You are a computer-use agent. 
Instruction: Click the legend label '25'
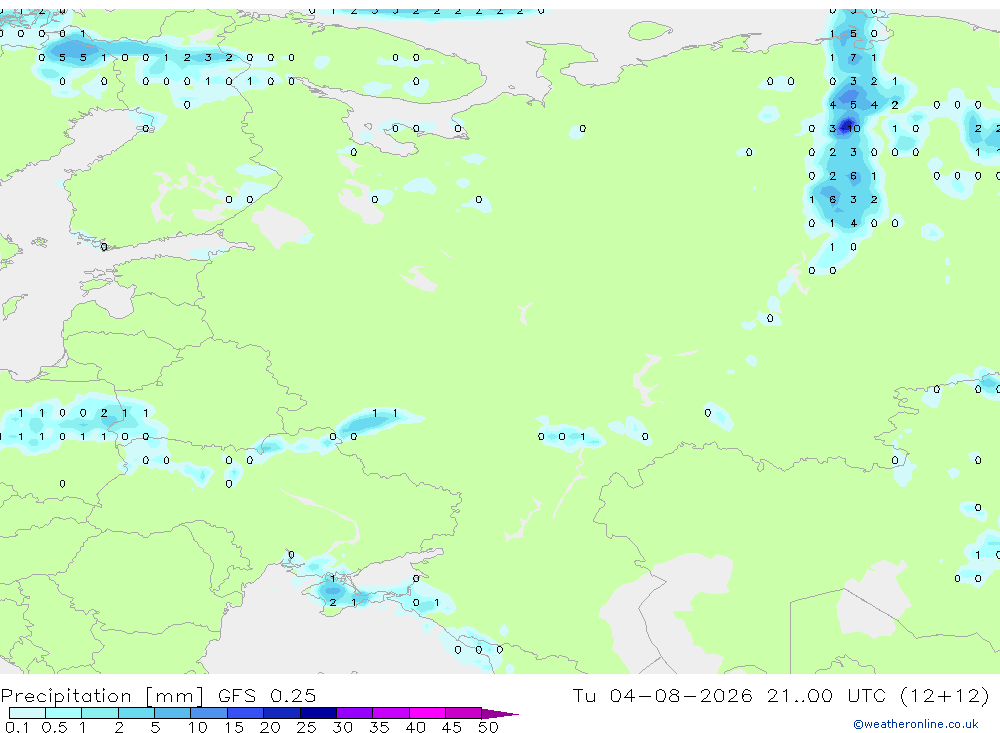(306, 727)
